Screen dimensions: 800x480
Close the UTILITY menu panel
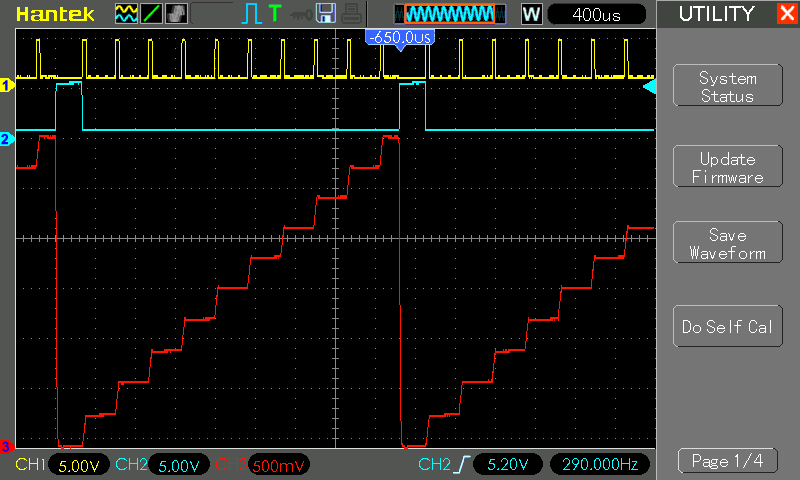click(x=785, y=13)
